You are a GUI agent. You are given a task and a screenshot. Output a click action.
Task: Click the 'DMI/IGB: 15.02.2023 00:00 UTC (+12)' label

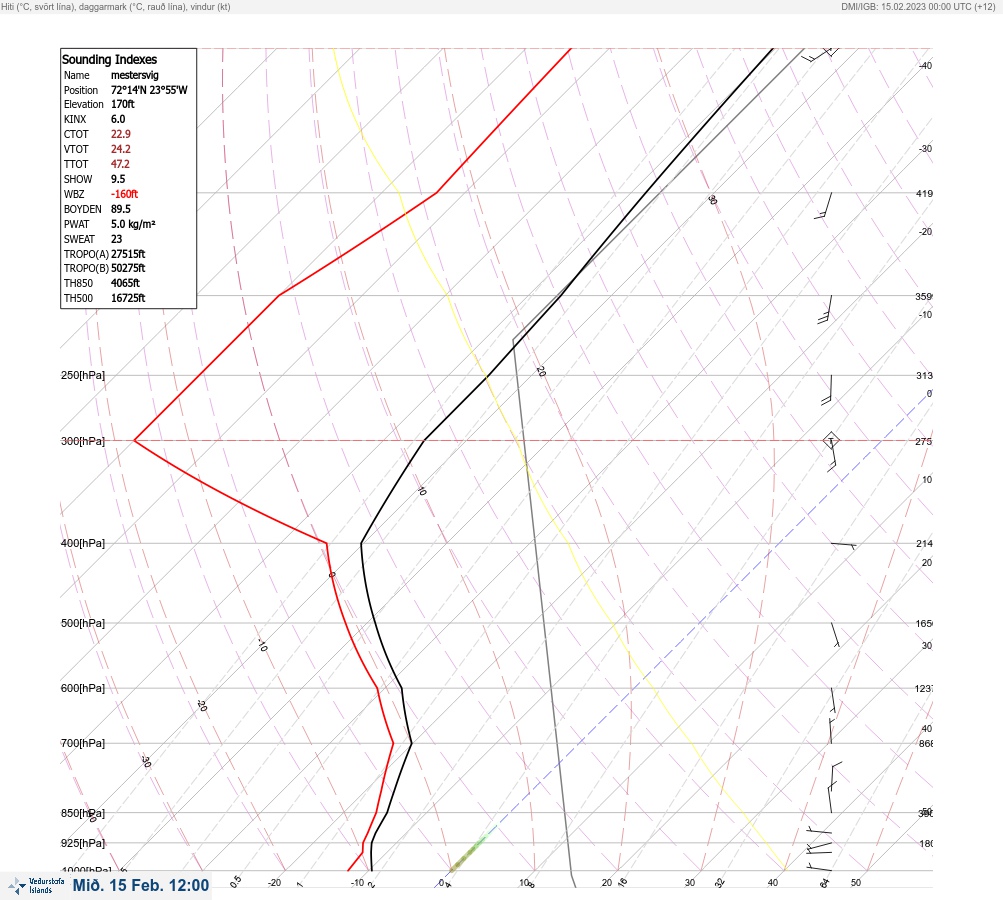tap(919, 7)
